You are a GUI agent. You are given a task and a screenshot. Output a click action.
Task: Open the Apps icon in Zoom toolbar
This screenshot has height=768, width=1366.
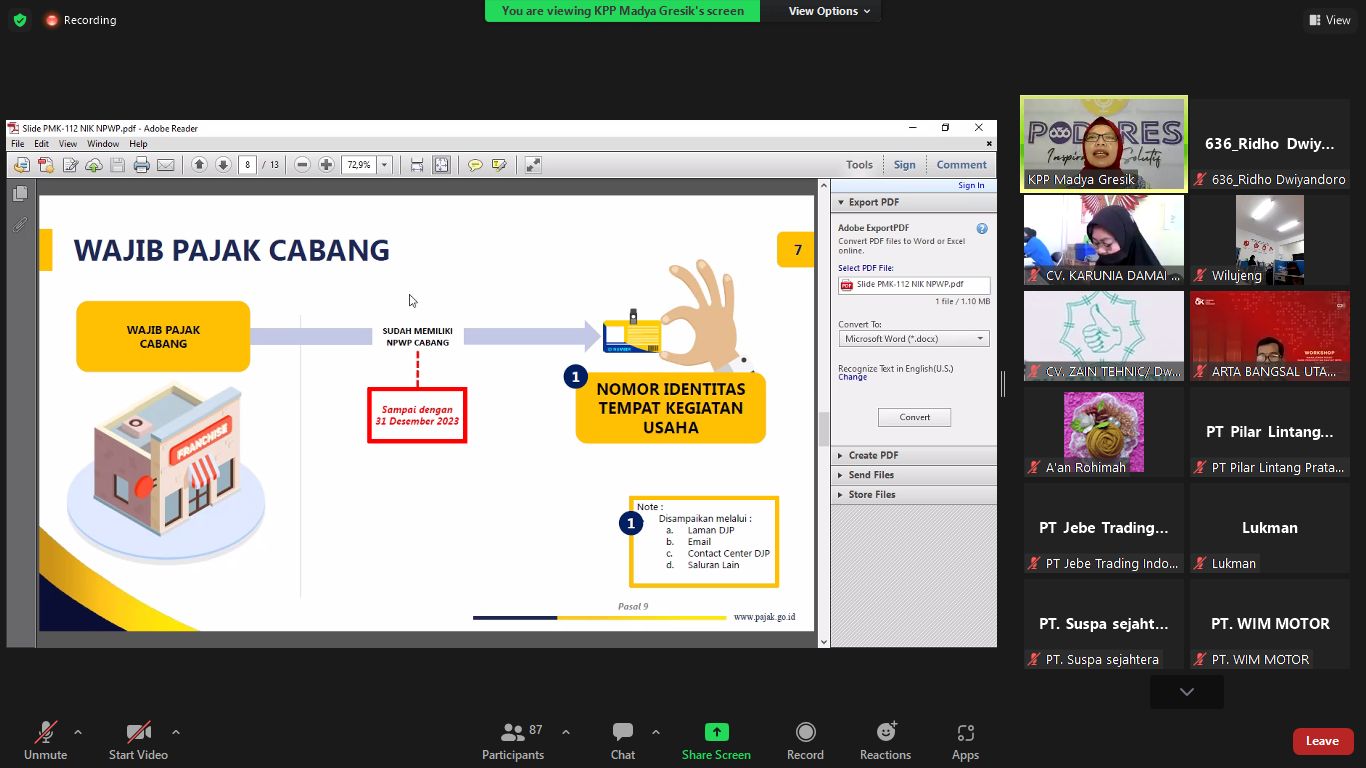964,733
